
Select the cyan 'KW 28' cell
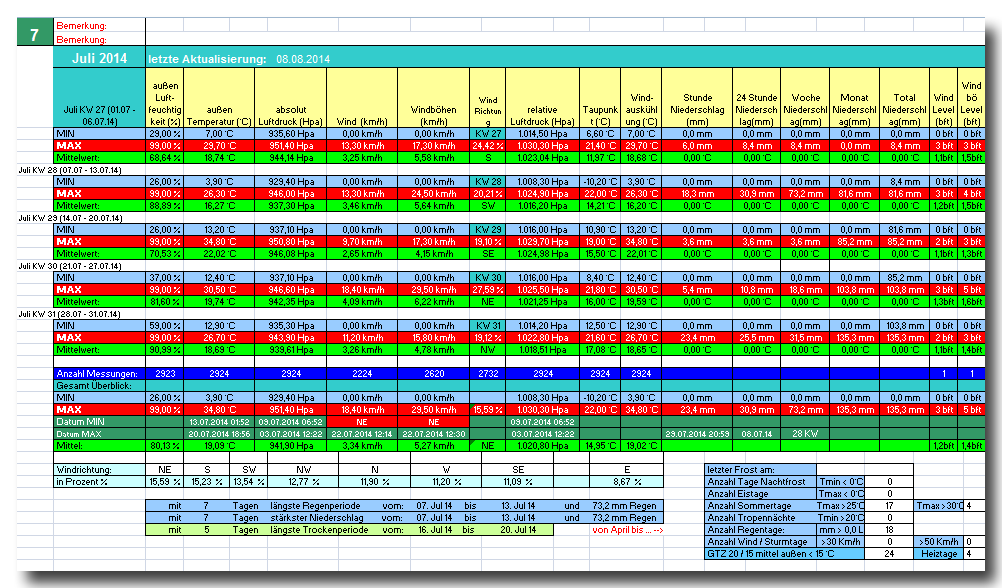[488, 182]
